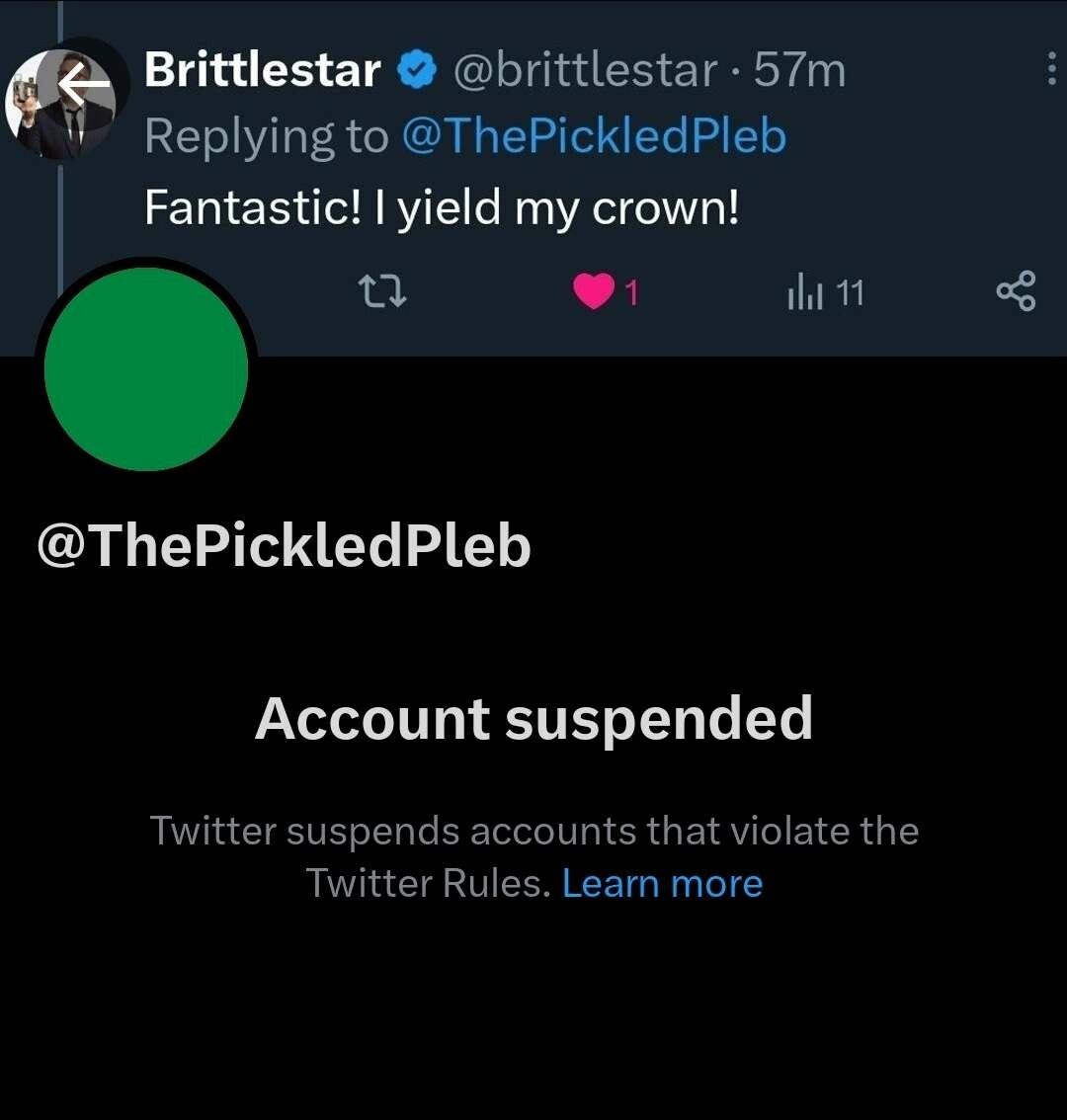Share the tweet using share icon
The height and width of the screenshot is (1120, 1067).
click(x=1016, y=291)
